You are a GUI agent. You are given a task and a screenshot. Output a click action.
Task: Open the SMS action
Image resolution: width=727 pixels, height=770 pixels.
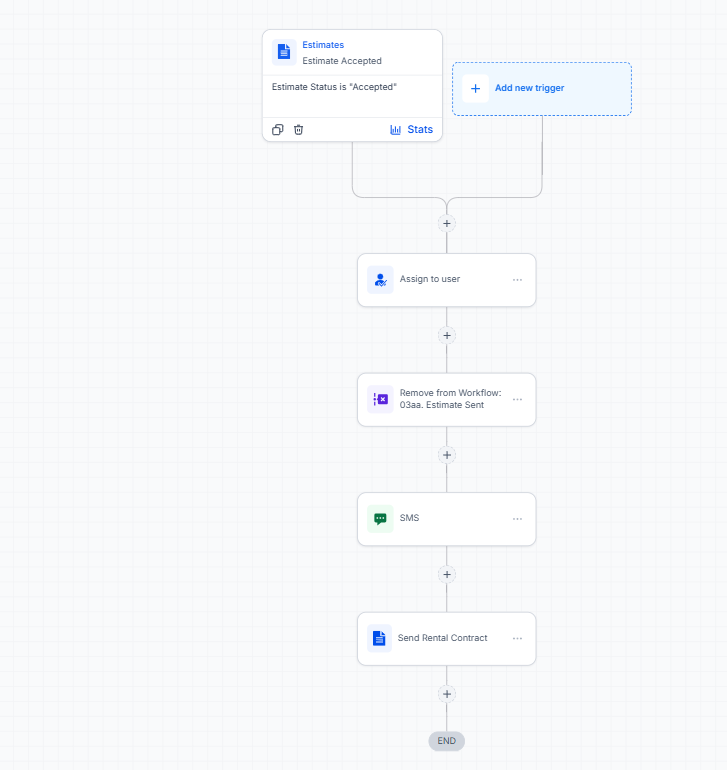(x=447, y=519)
